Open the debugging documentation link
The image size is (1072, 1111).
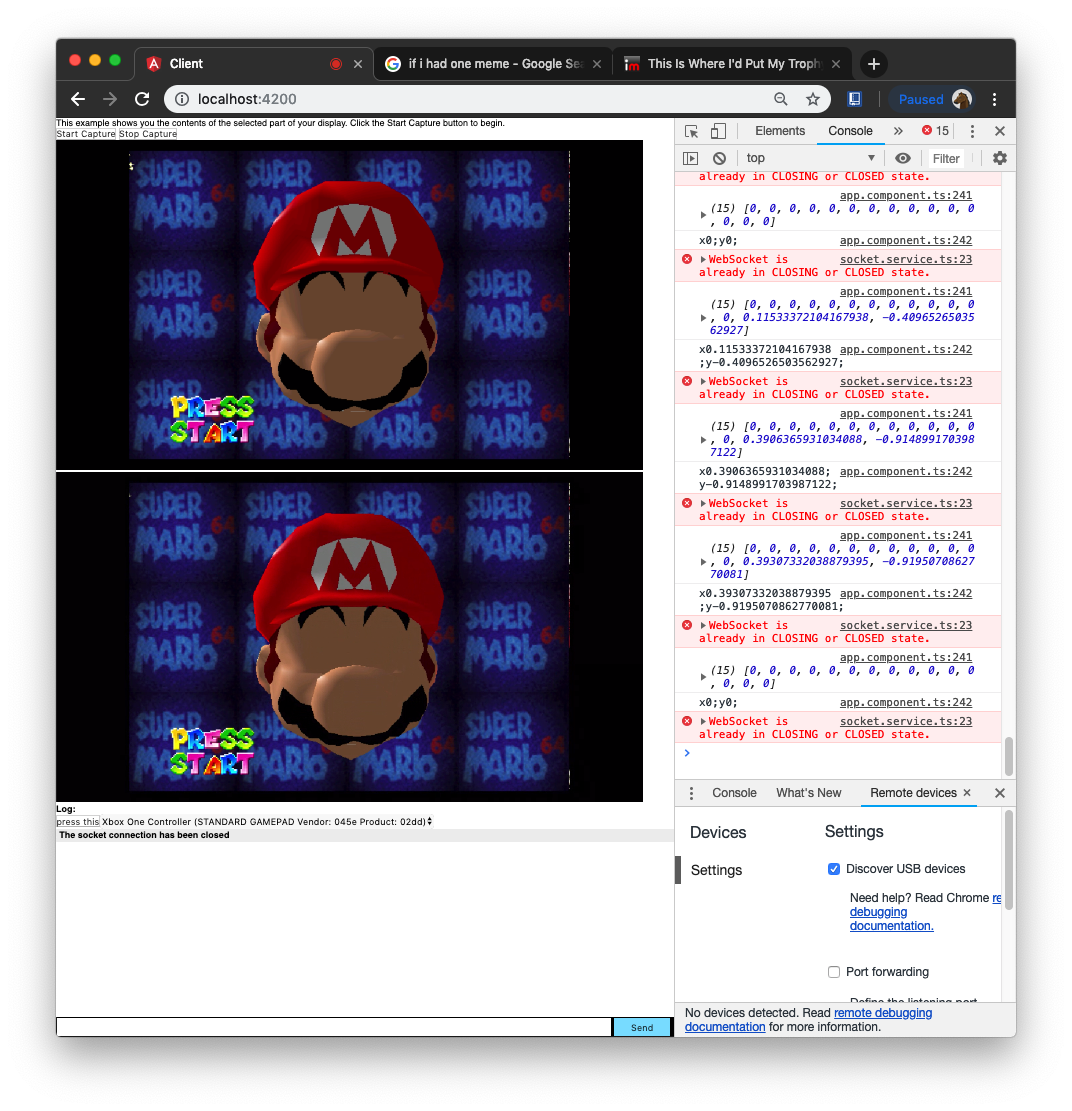pyautogui.click(x=891, y=919)
